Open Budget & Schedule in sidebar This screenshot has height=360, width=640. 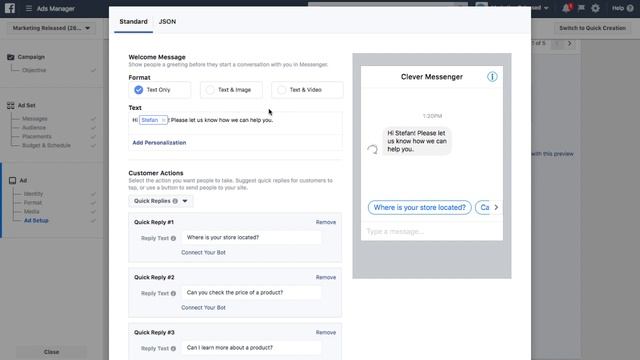click(46, 145)
